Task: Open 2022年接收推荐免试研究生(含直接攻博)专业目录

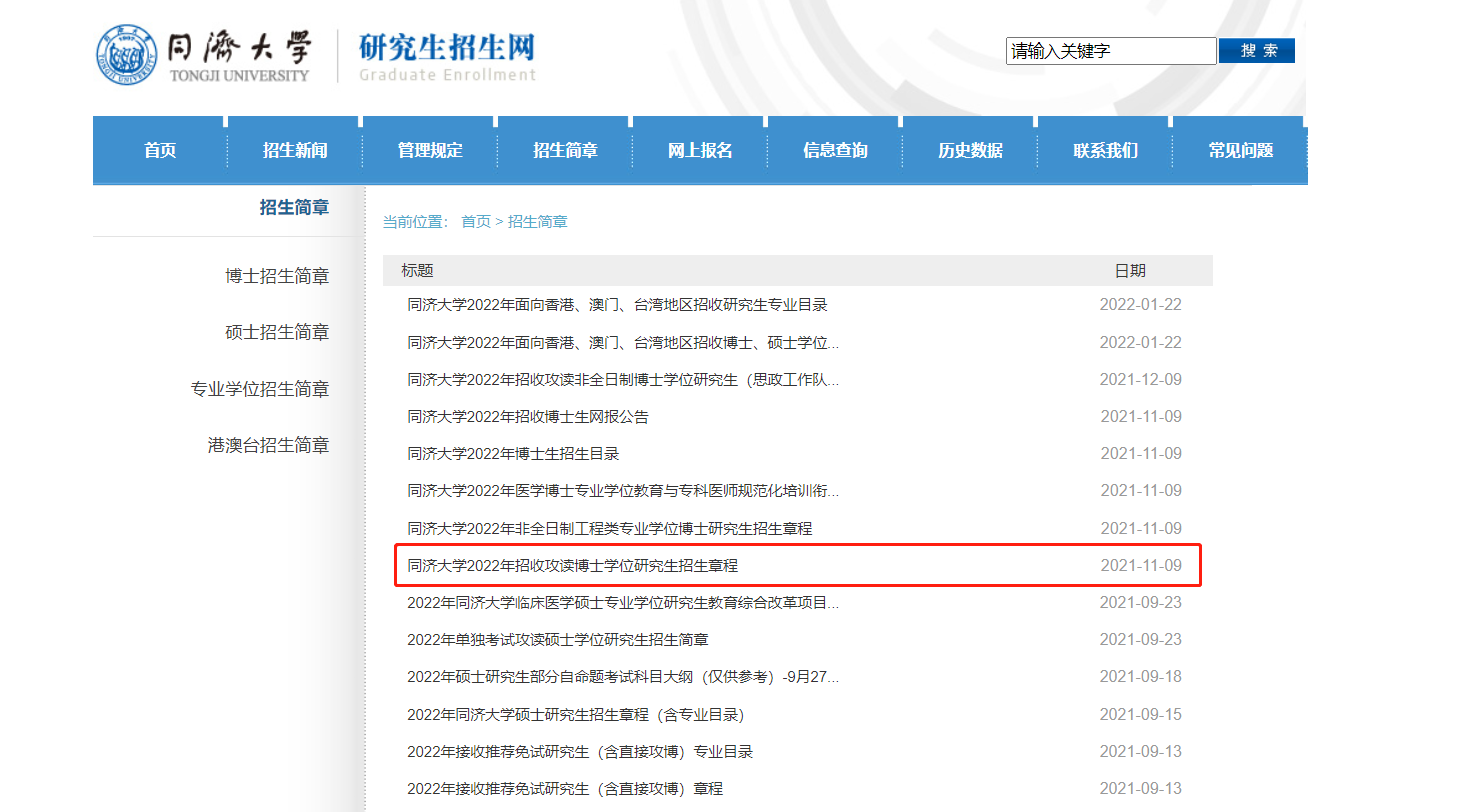Action: tap(580, 752)
